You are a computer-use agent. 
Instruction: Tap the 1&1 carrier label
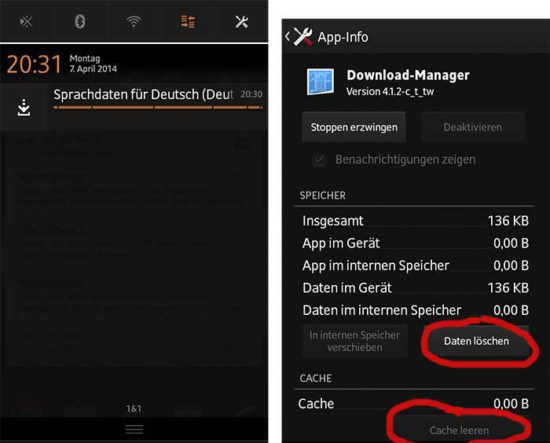(134, 409)
